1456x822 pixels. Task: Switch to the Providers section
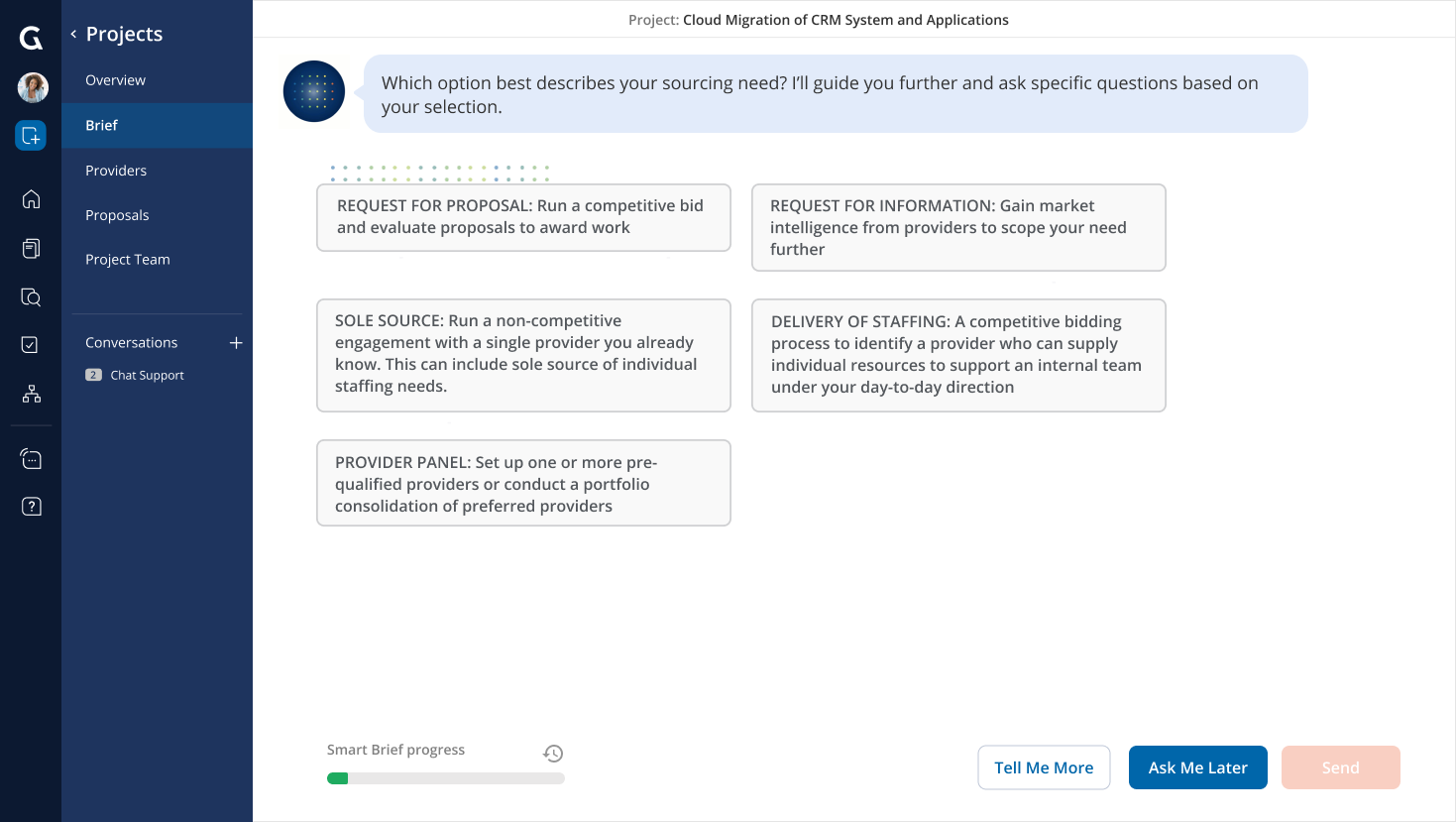(x=116, y=170)
